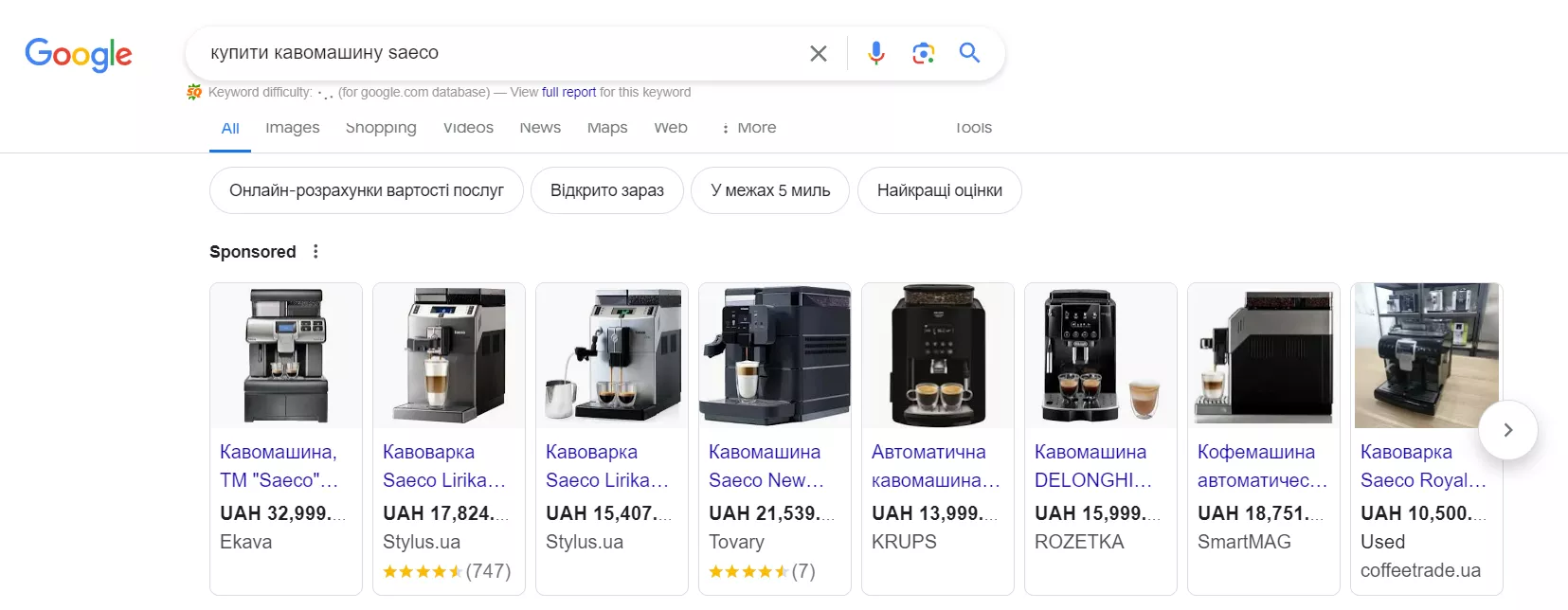Start voice search with microphone icon
The width and height of the screenshot is (1568, 610).
click(876, 53)
